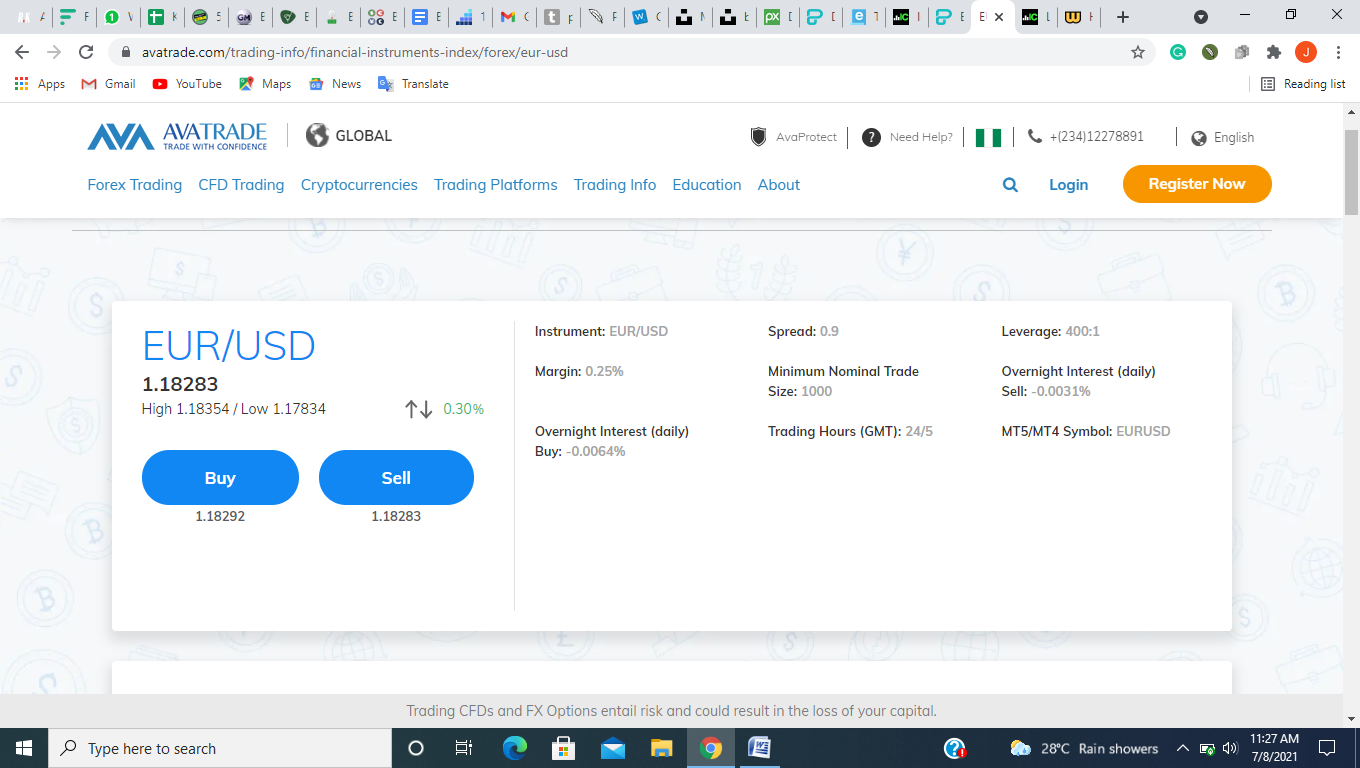Open Microsoft Store from the taskbar
The width and height of the screenshot is (1360, 768).
(564, 748)
